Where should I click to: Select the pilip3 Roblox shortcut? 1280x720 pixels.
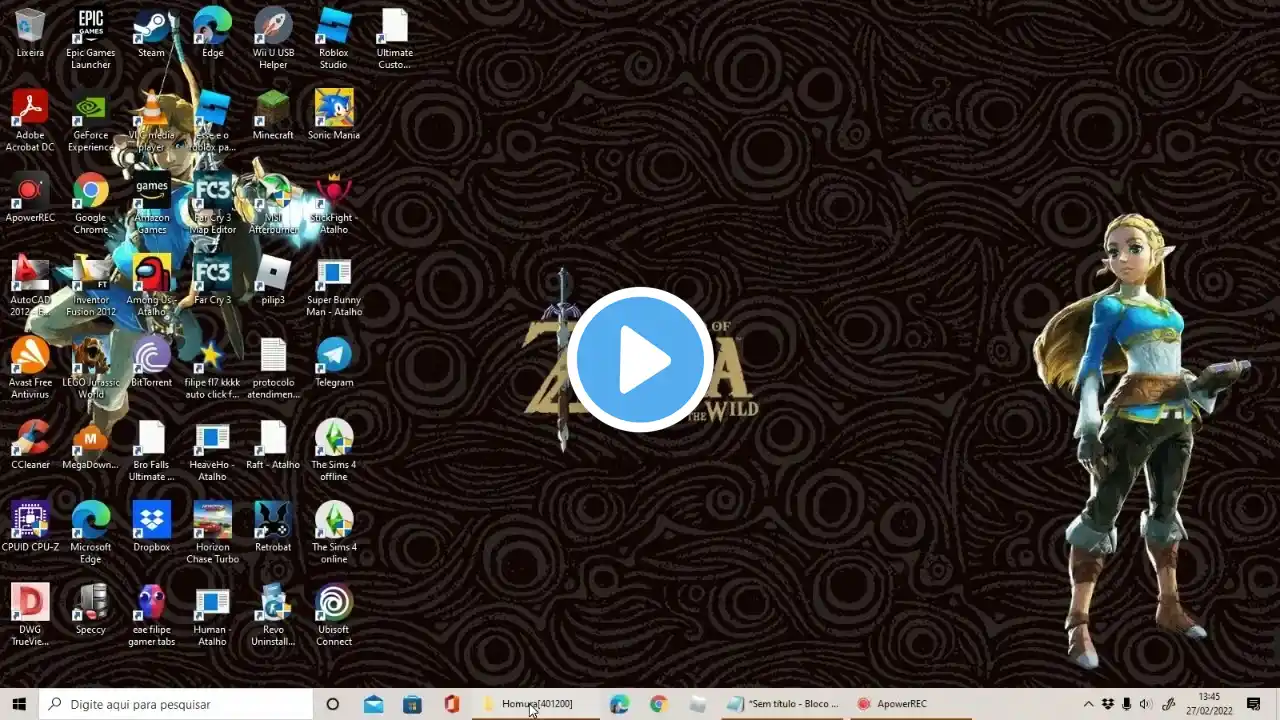click(273, 280)
